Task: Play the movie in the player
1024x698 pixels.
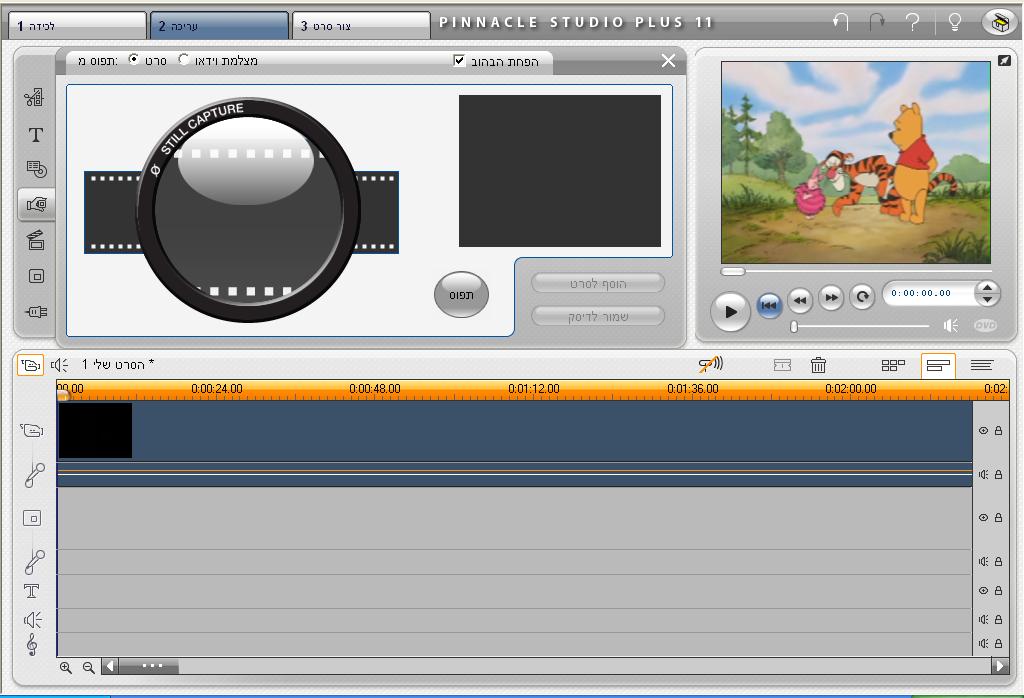Action: click(x=731, y=312)
